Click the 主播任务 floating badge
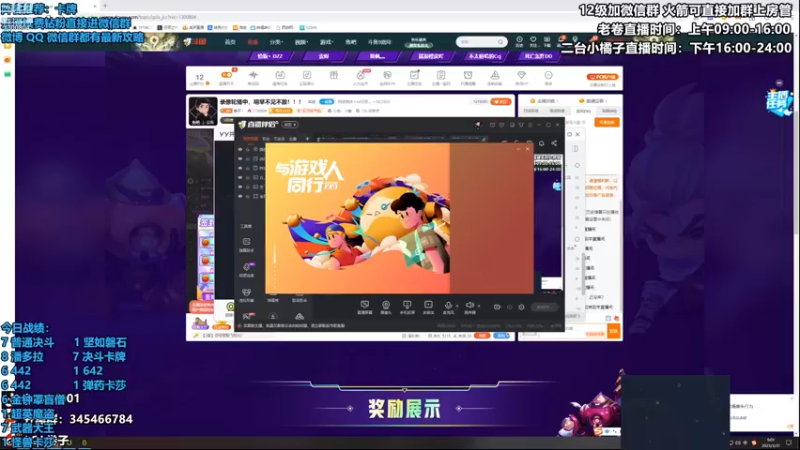The image size is (800, 450). 778,101
